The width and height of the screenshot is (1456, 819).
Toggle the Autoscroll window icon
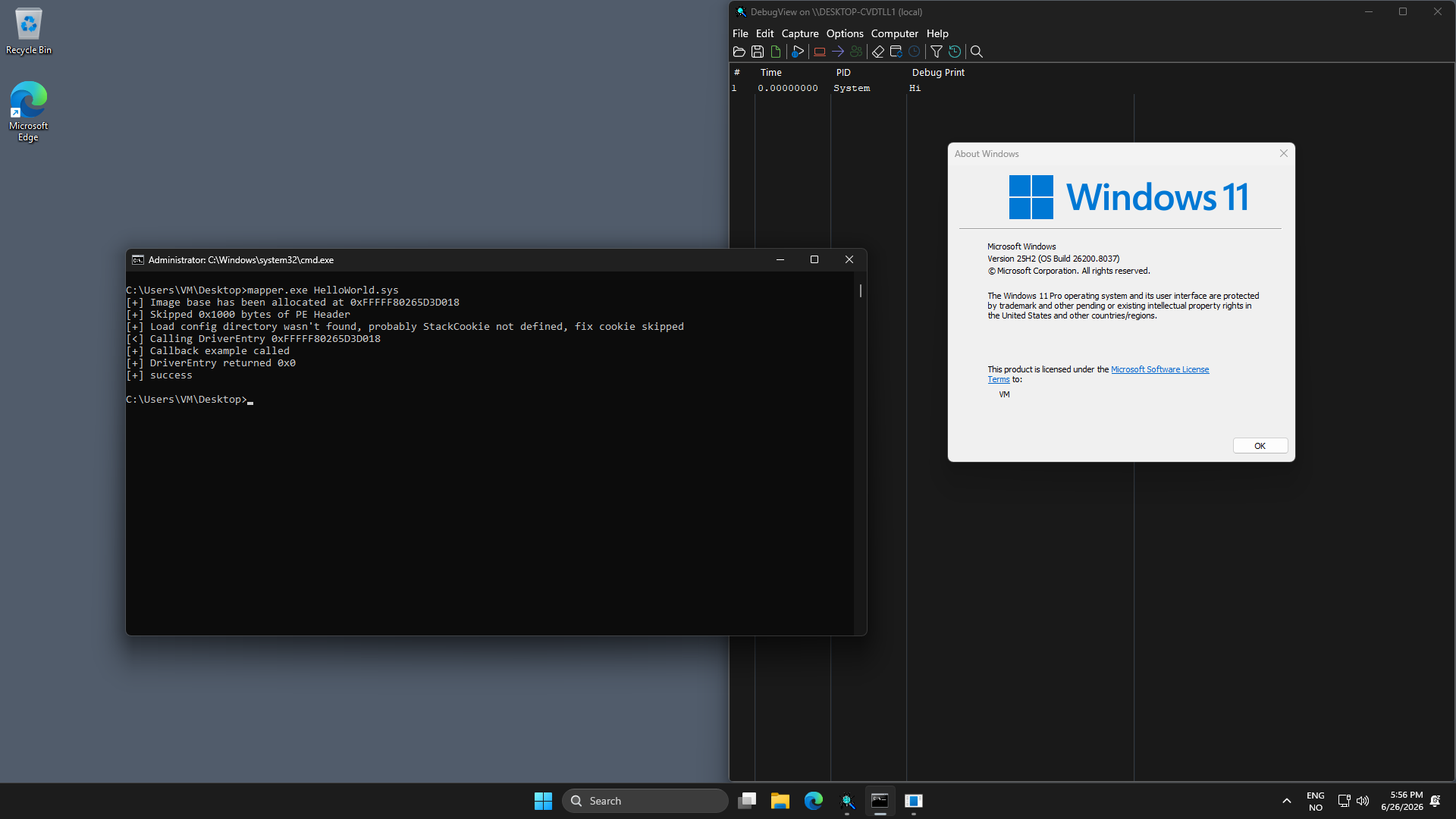tap(896, 52)
